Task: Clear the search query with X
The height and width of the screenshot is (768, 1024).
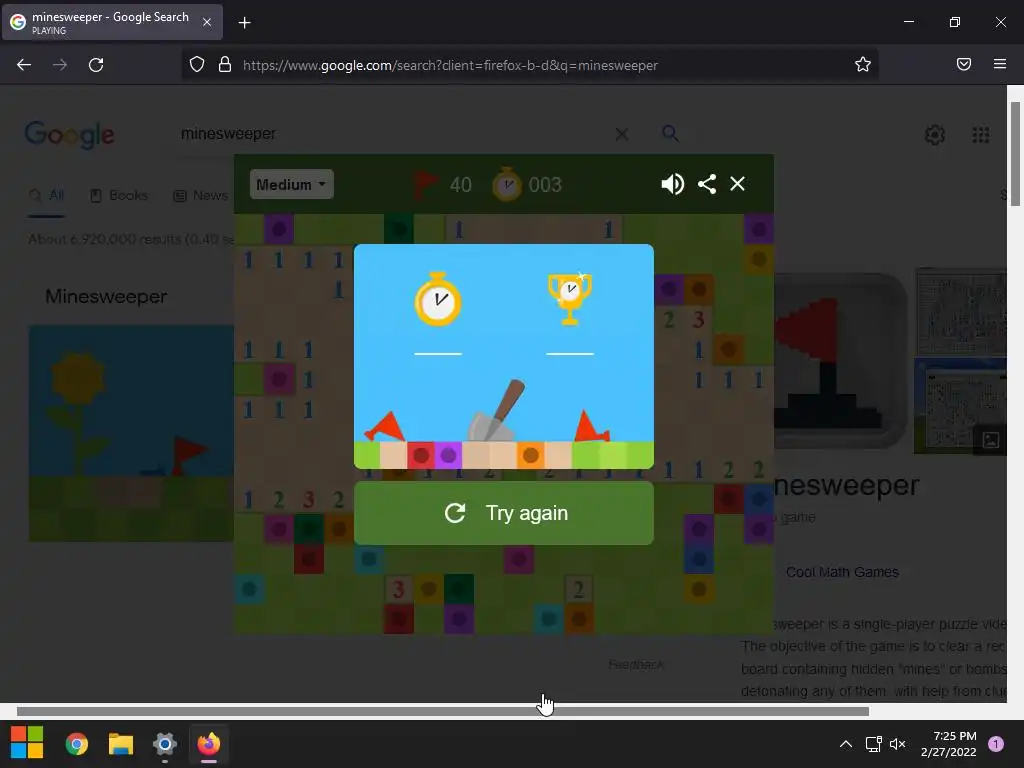Action: (622, 134)
